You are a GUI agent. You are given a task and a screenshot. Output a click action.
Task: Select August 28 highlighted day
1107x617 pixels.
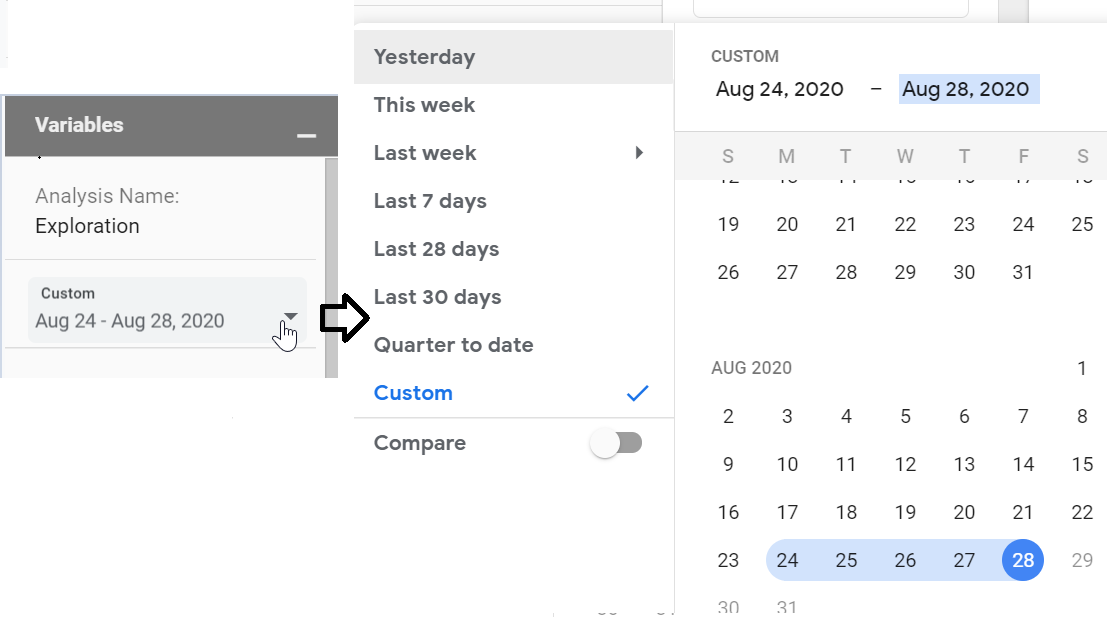(x=1023, y=560)
